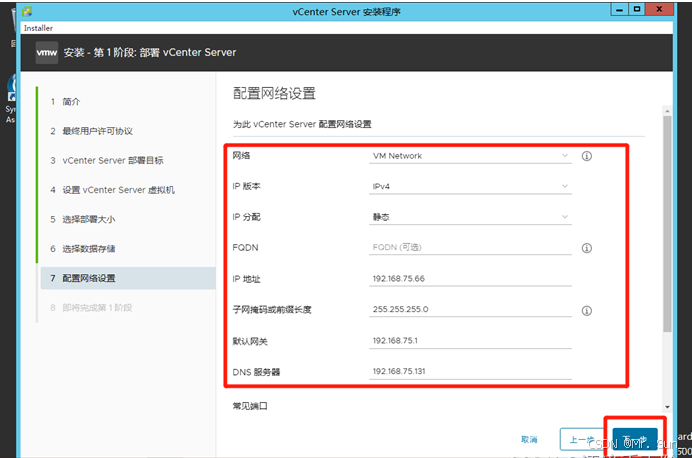
Task: Maximize the vCenter Server installer window
Action: 636,9
